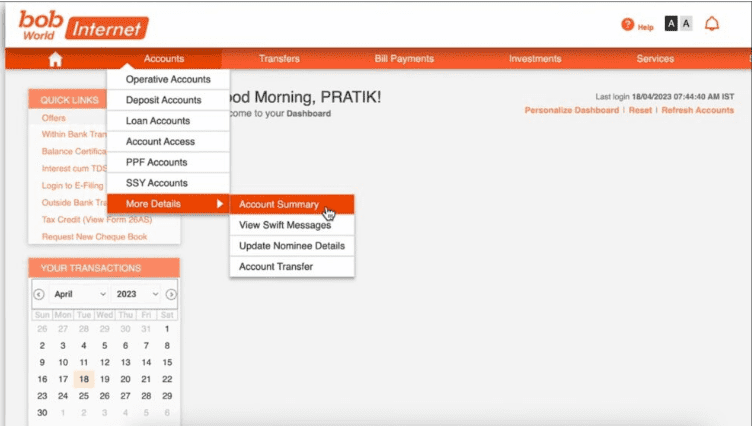Select Update Nominee Details in submenu
The height and width of the screenshot is (426, 752).
coord(292,246)
